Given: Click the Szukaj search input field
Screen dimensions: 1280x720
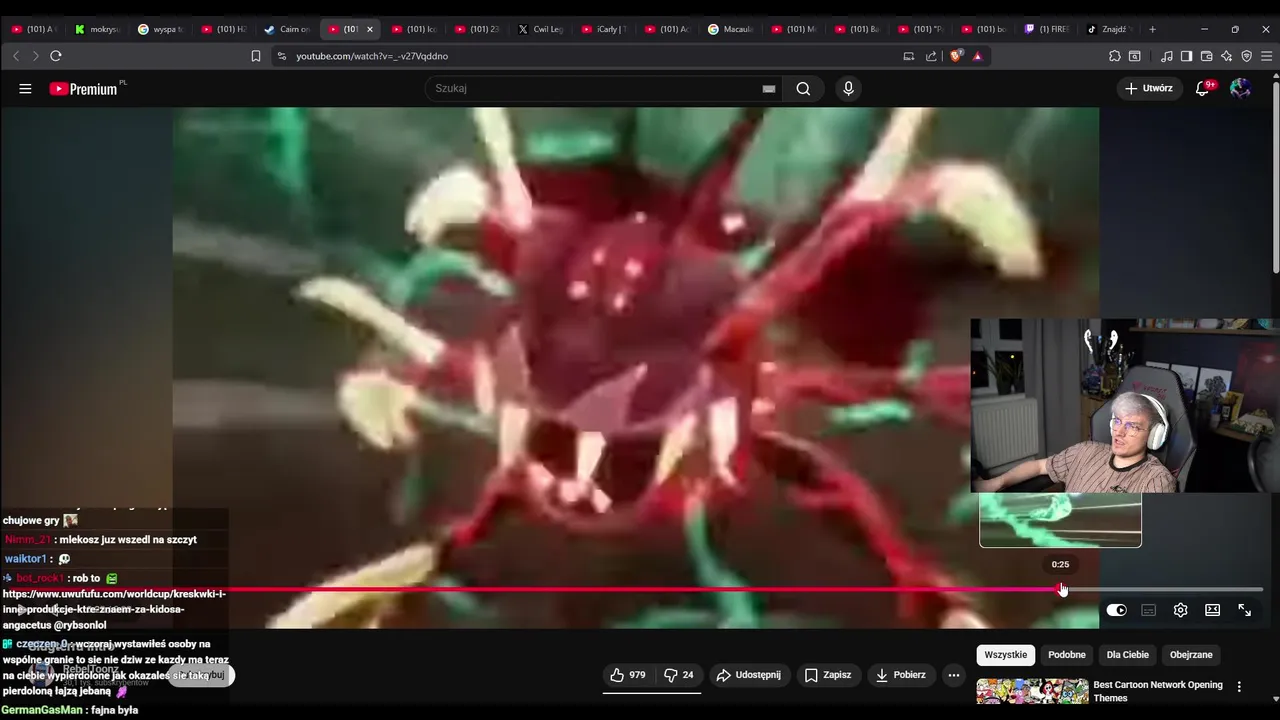Looking at the screenshot, I should coord(595,88).
